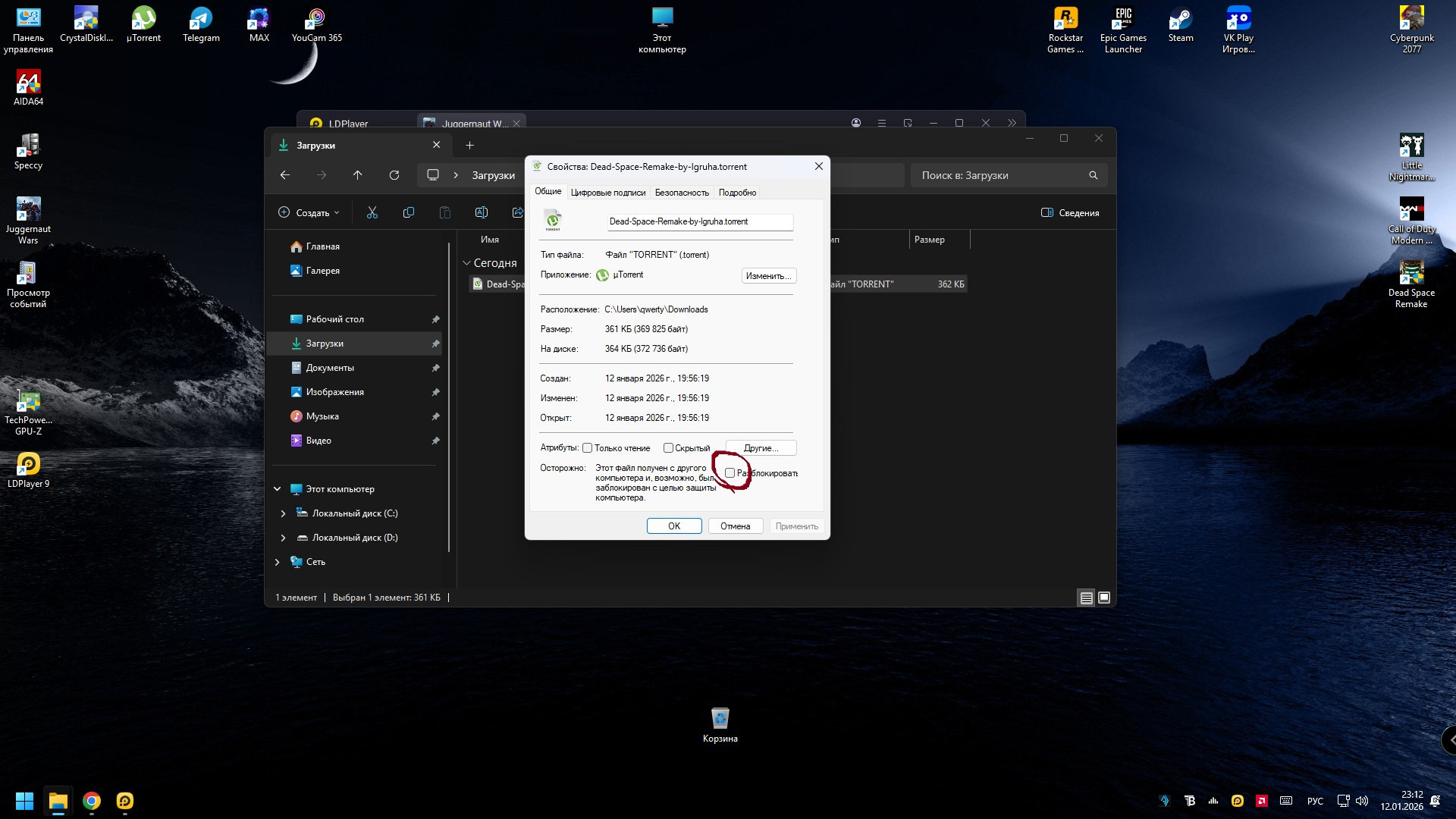The height and width of the screenshot is (819, 1456).
Task: Switch to large thumbnails view icon
Action: [x=1104, y=598]
